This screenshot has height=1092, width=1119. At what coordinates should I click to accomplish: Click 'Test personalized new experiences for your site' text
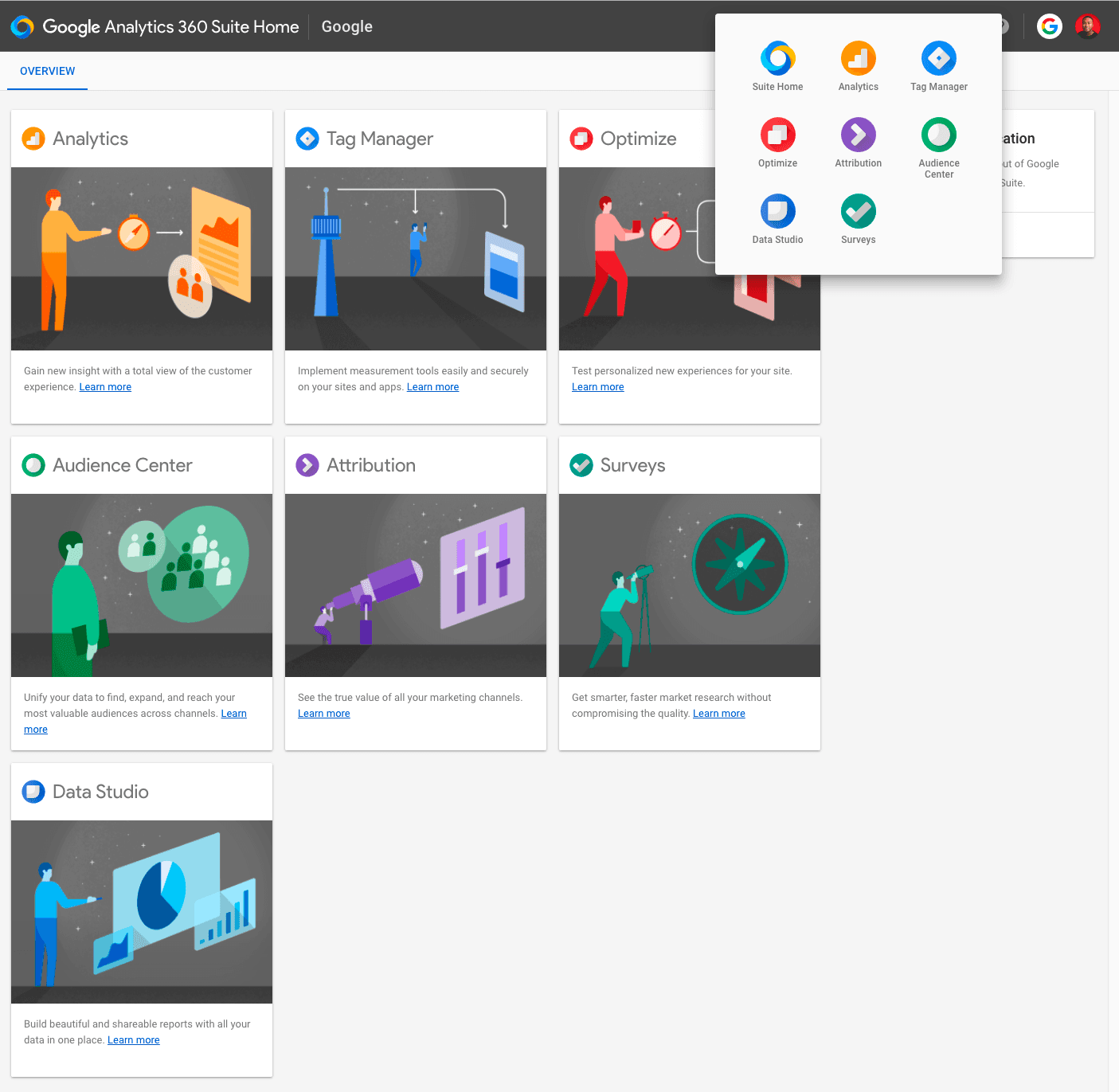[682, 371]
